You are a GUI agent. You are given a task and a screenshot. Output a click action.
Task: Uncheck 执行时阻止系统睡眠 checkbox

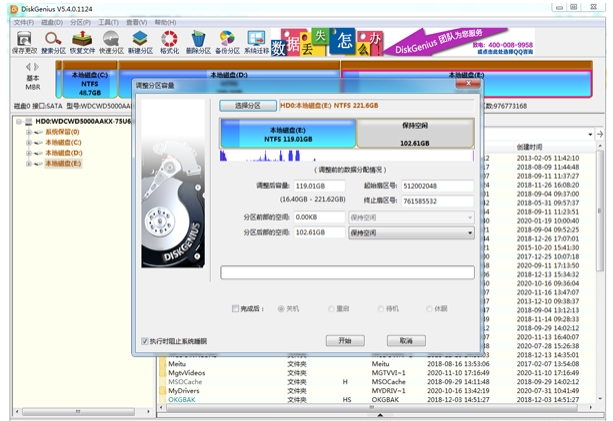(x=145, y=341)
